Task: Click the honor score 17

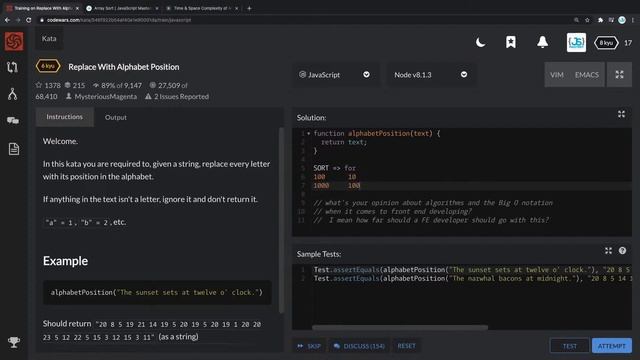Action: (628, 43)
